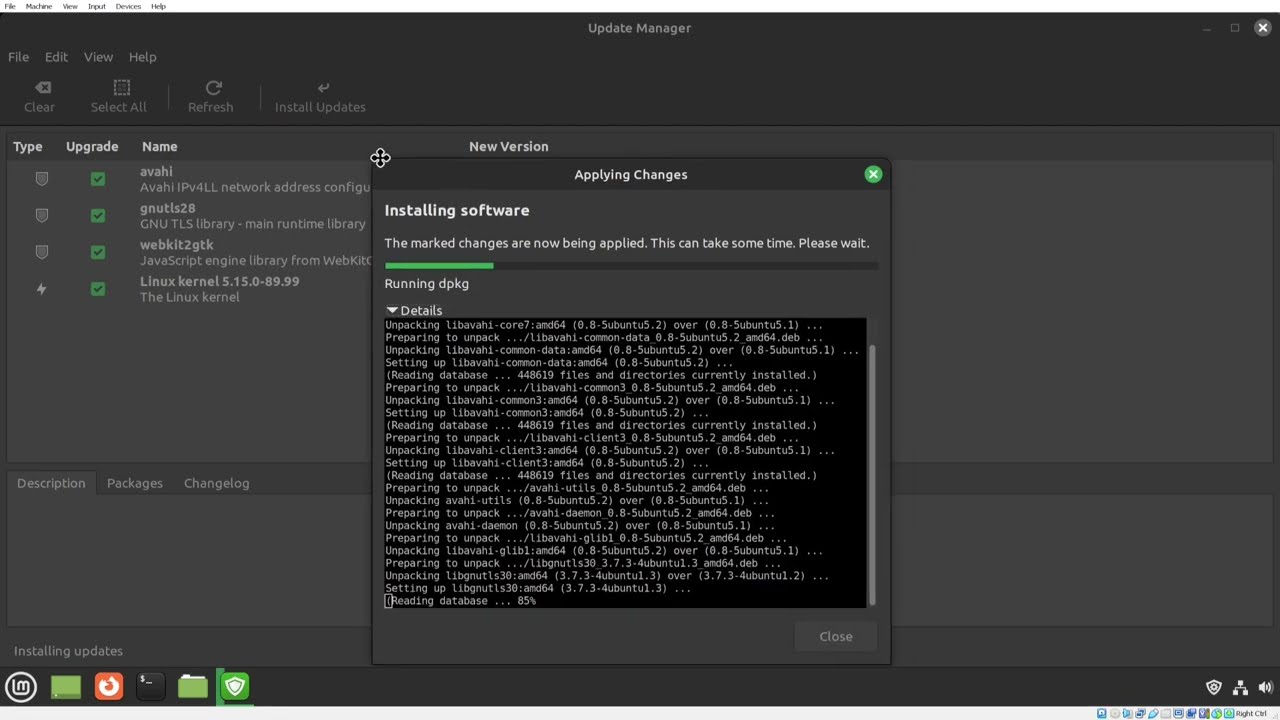Open the Linux Mint menu in taskbar

click(21, 686)
